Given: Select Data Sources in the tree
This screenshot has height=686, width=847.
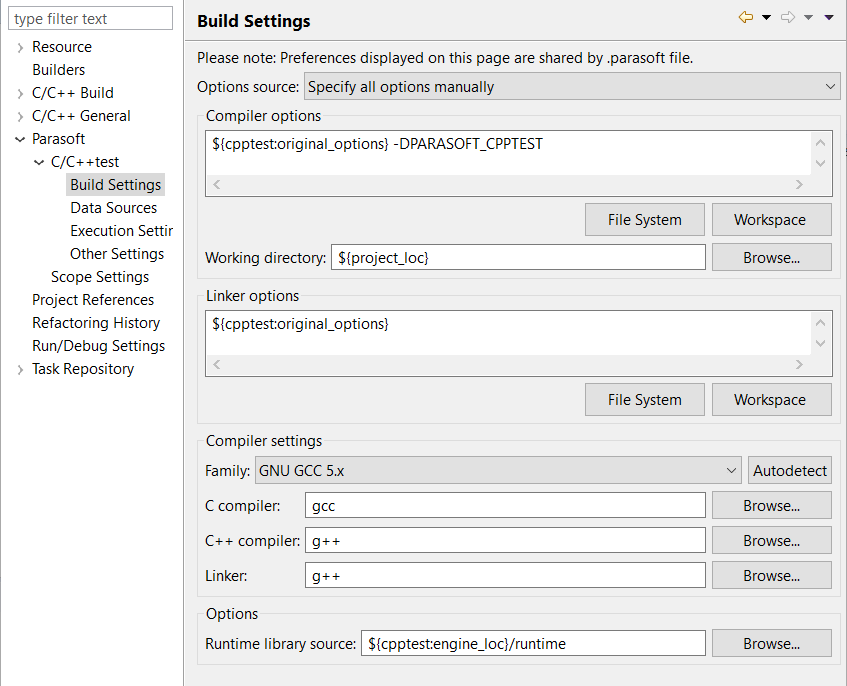Looking at the screenshot, I should 113,208.
